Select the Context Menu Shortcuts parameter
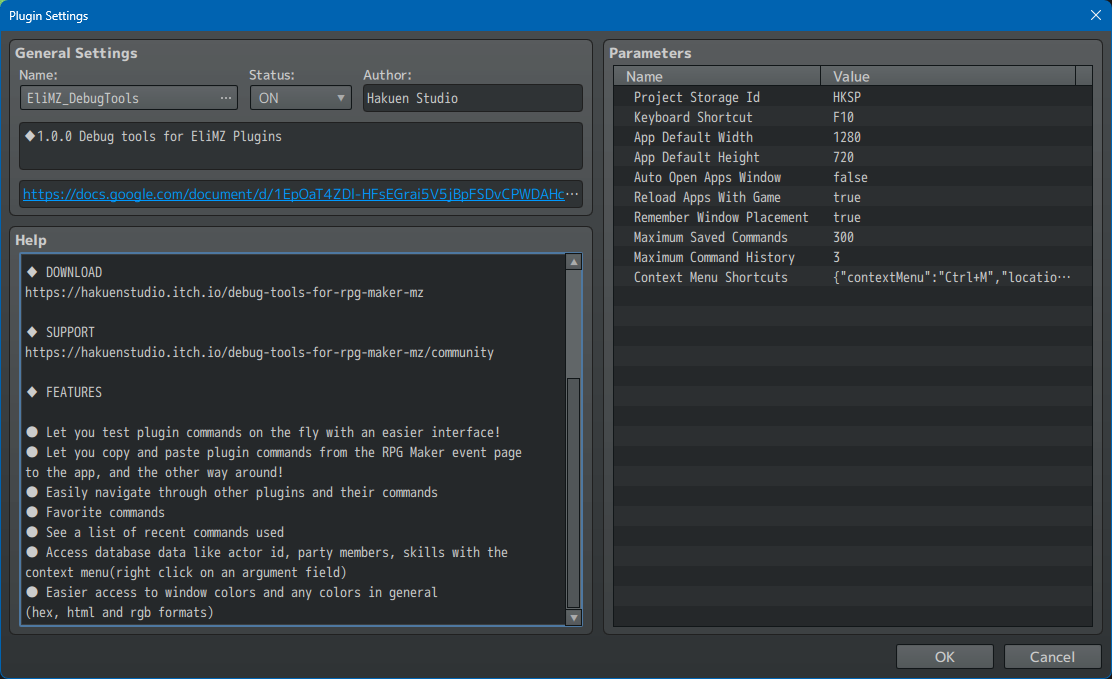Viewport: 1112px width, 679px height. [x=852, y=277]
